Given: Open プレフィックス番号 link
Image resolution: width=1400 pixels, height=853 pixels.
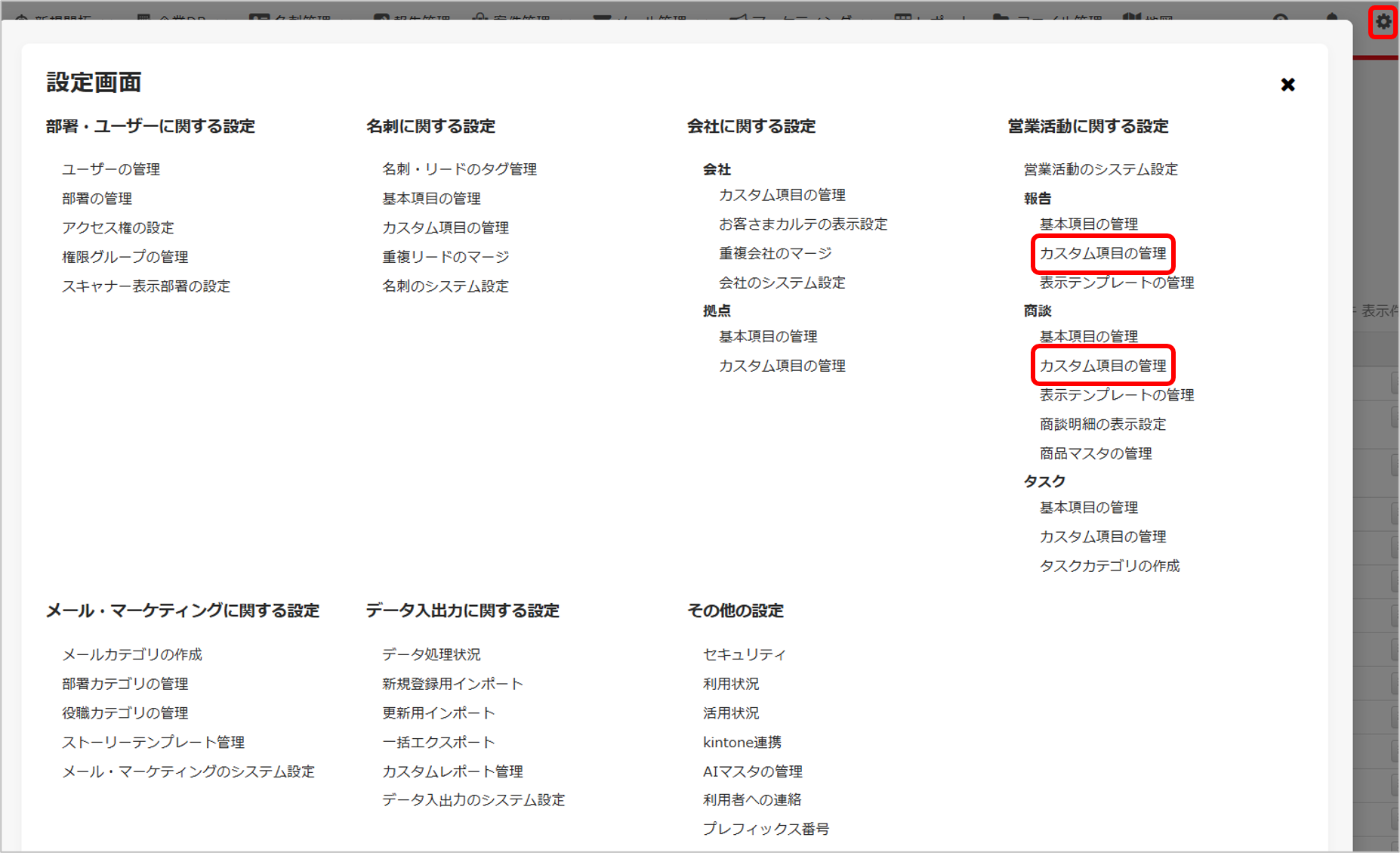Looking at the screenshot, I should (766, 829).
